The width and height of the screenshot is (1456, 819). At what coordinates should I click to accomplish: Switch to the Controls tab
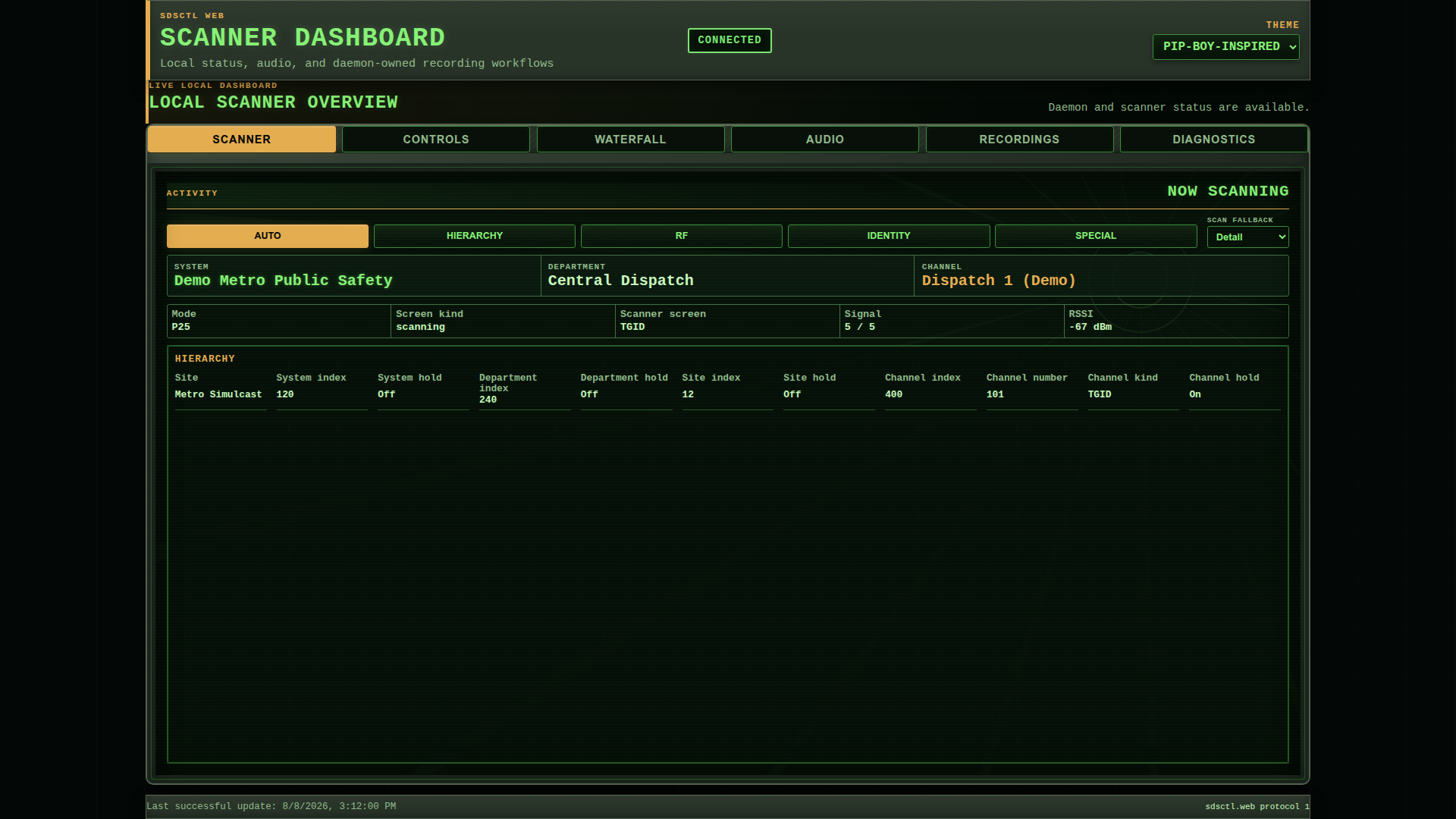436,140
